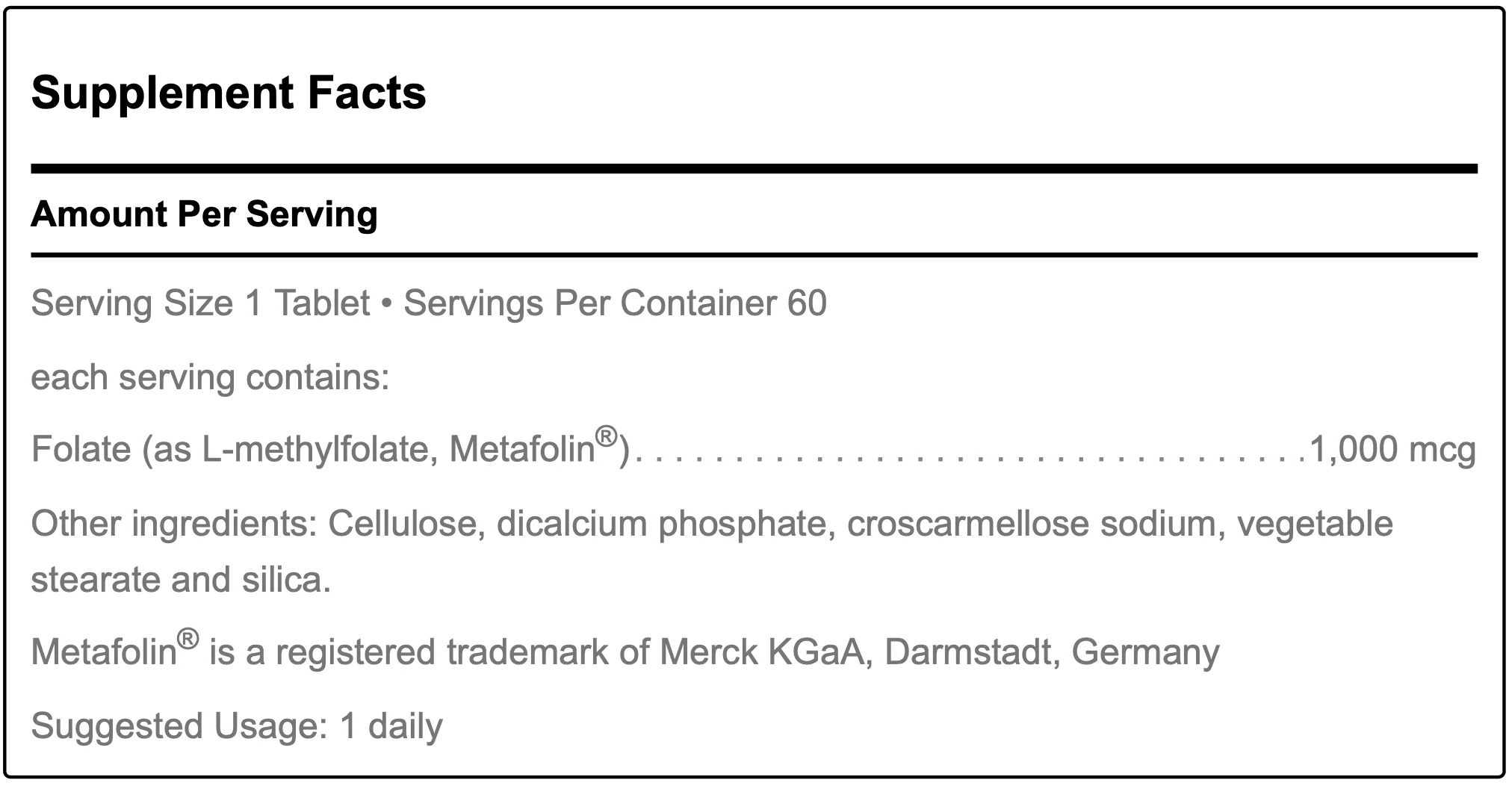Click the Serving Size 1 Tablet text
The height and width of the screenshot is (786, 1512).
200,303
